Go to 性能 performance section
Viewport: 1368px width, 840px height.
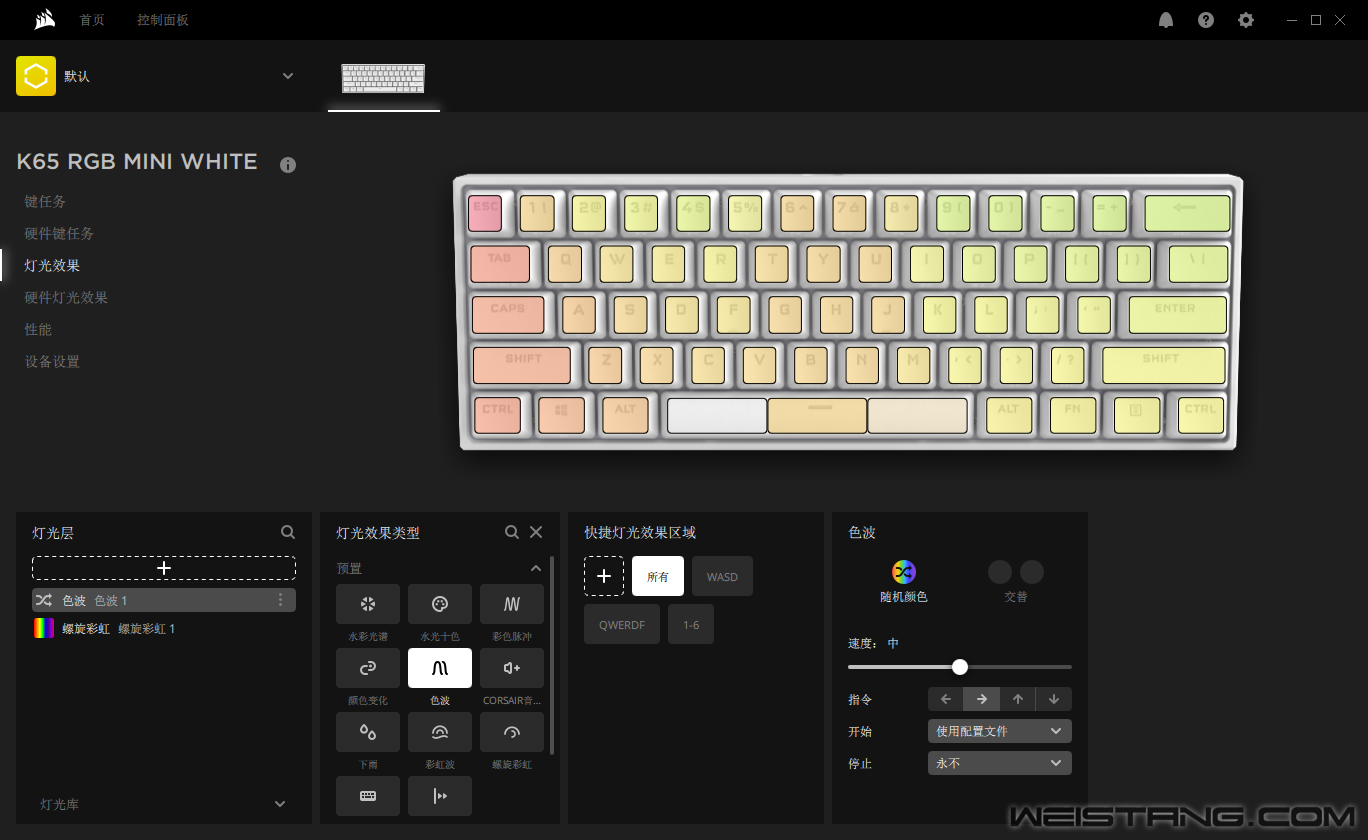tap(38, 329)
